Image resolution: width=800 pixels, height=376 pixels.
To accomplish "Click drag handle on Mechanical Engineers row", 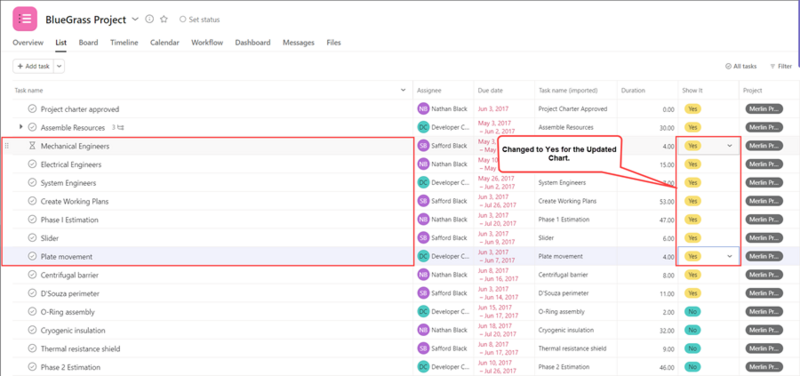I will (x=7, y=146).
